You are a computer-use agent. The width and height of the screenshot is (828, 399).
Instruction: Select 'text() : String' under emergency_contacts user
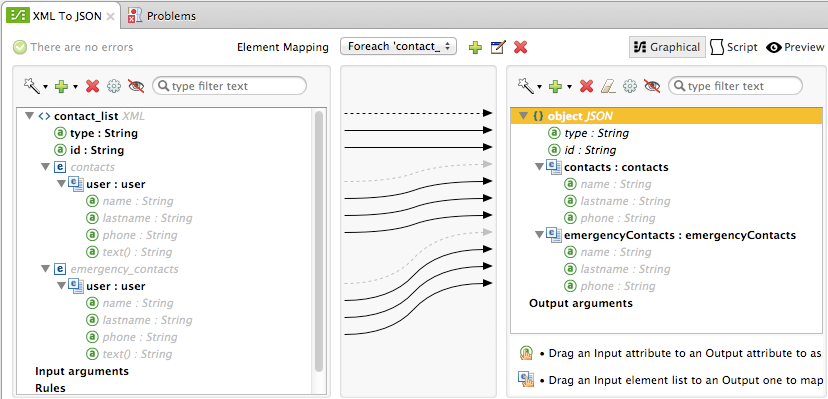click(x=137, y=354)
